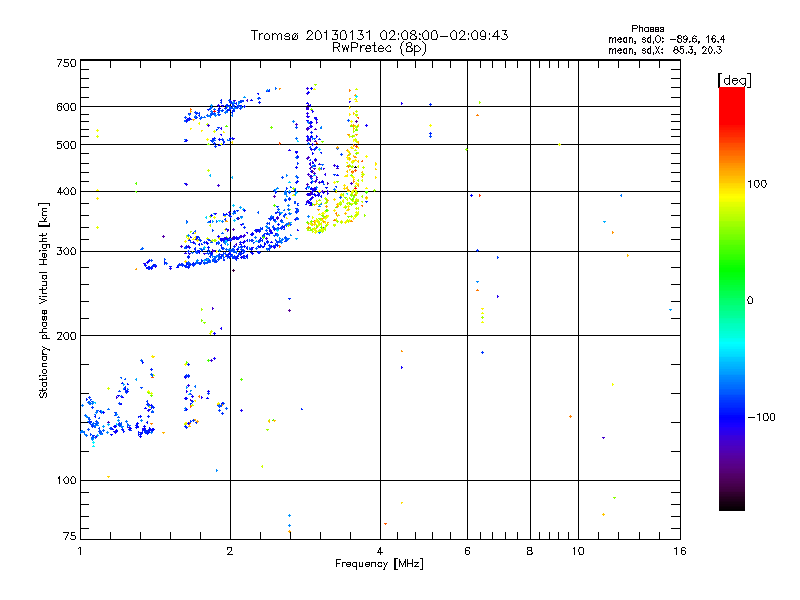
Task: Click the 'Phases' legend heading
Action: pos(647,29)
